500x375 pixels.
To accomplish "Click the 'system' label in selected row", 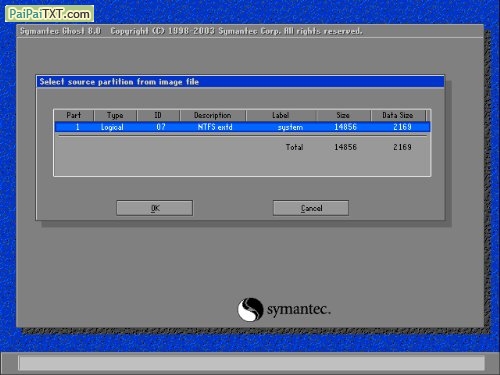I will point(290,127).
